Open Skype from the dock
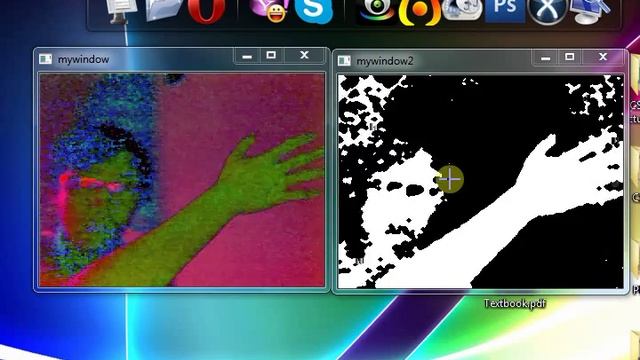Viewport: 640px width, 360px height. click(x=313, y=11)
